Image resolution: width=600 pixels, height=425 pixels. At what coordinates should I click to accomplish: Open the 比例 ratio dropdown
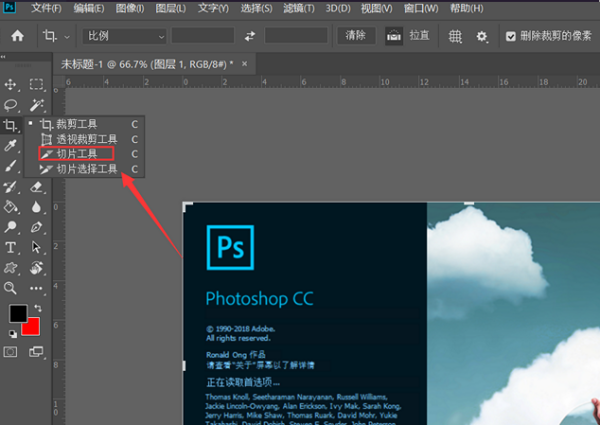[125, 36]
